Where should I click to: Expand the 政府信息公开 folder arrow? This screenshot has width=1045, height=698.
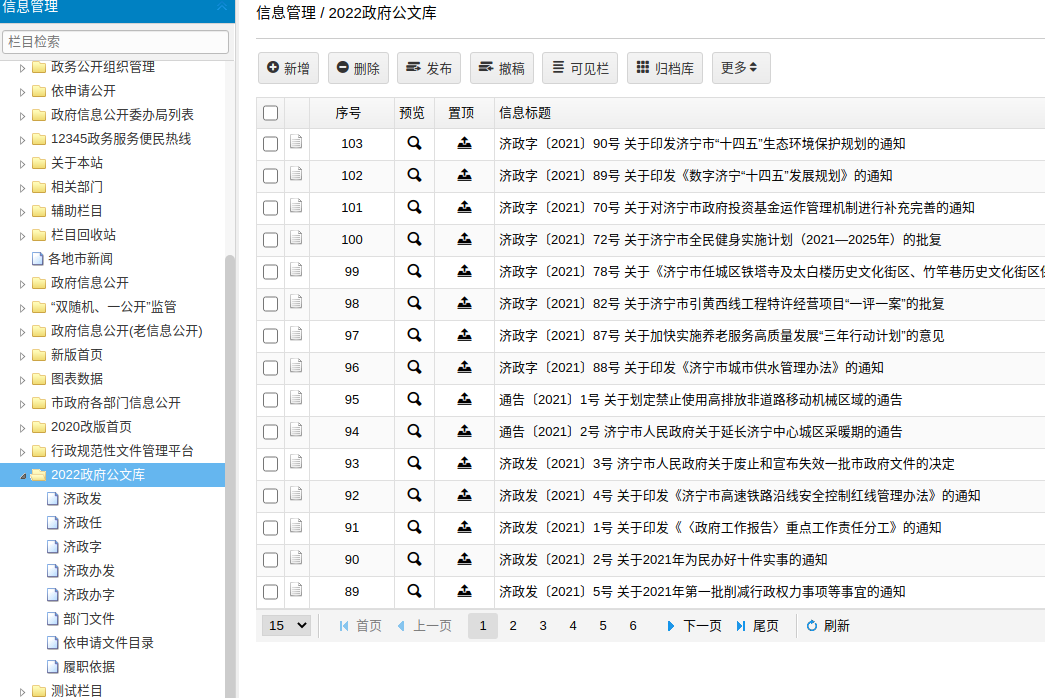coord(22,284)
